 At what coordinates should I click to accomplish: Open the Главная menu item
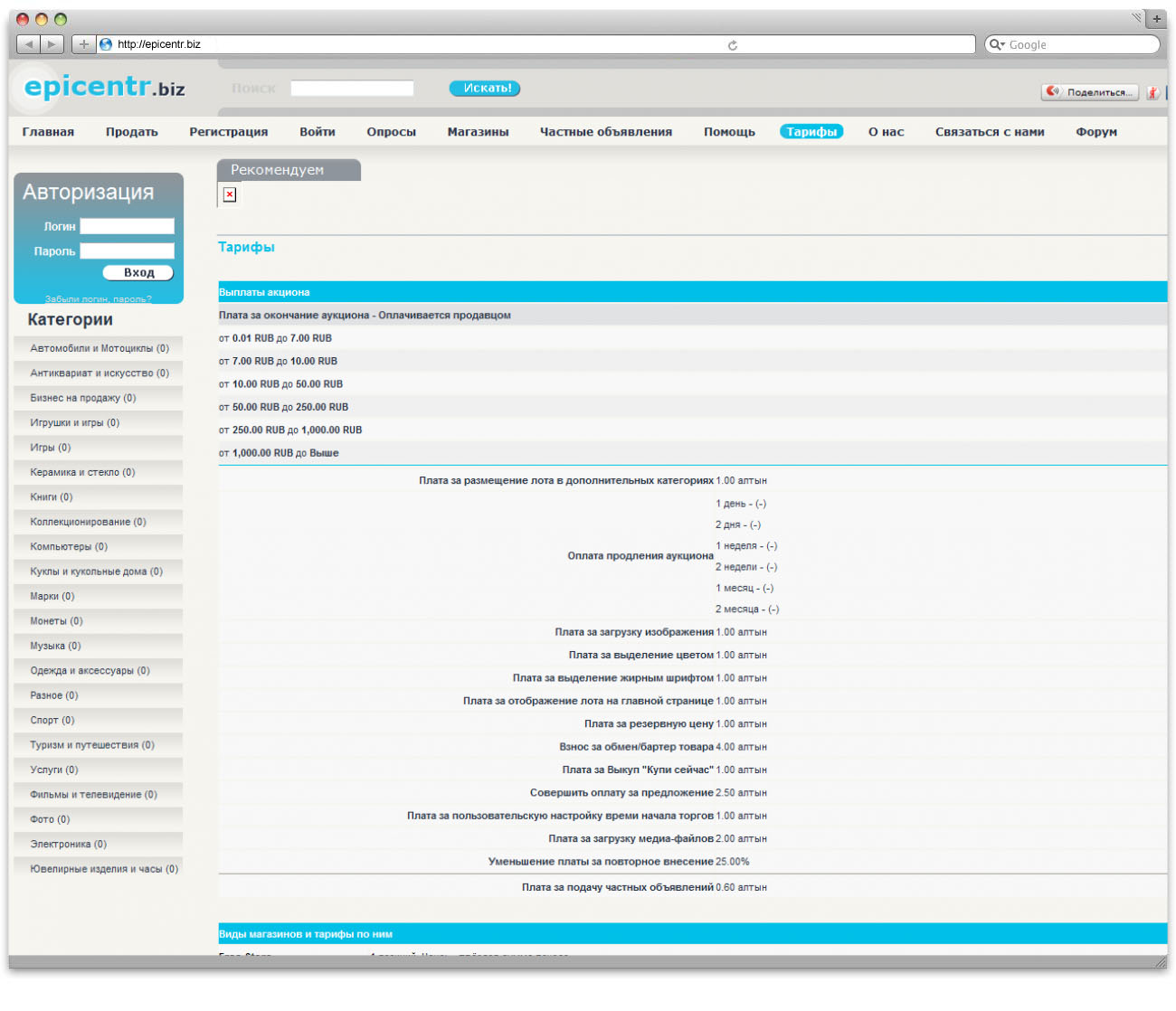coord(48,132)
